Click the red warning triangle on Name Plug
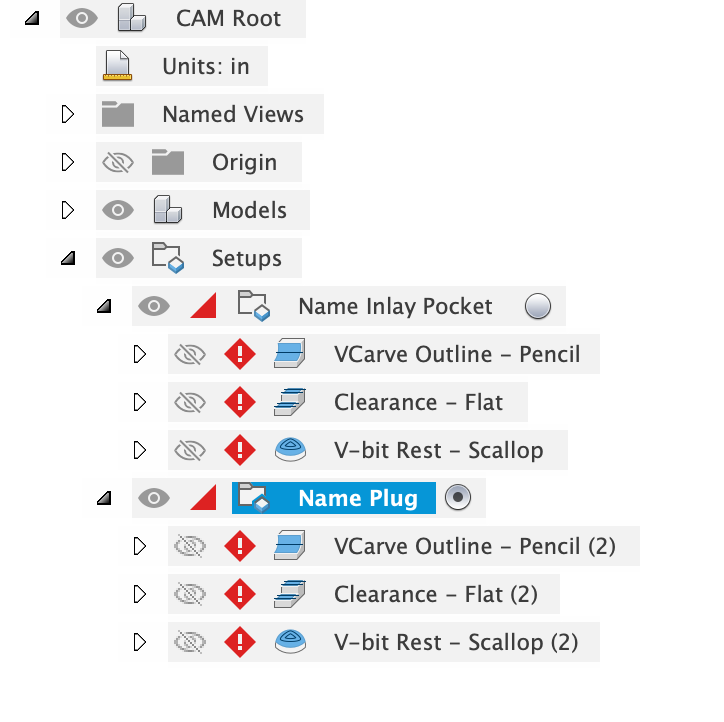724x722 pixels. pos(203,498)
